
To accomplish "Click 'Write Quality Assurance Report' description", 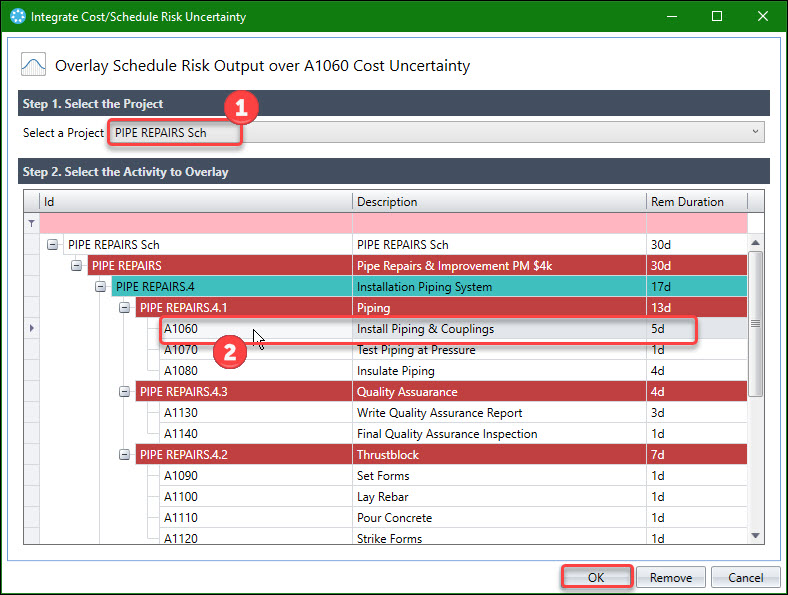I will click(x=439, y=413).
